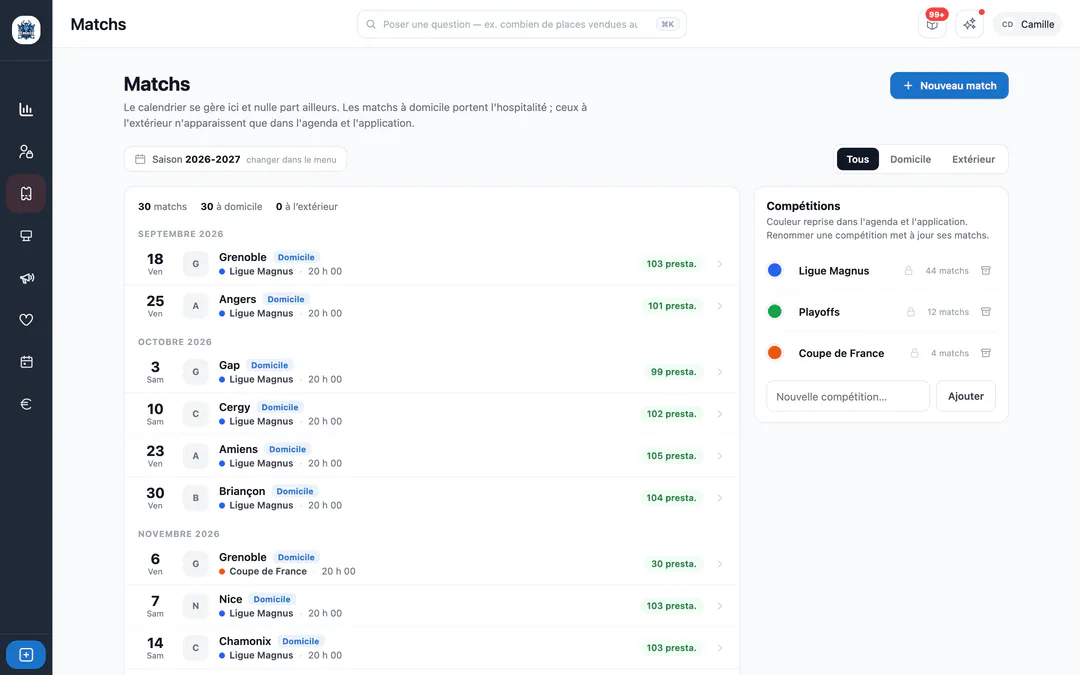This screenshot has height=675, width=1080.
Task: Focus the Poser une question search field
Action: tap(521, 24)
